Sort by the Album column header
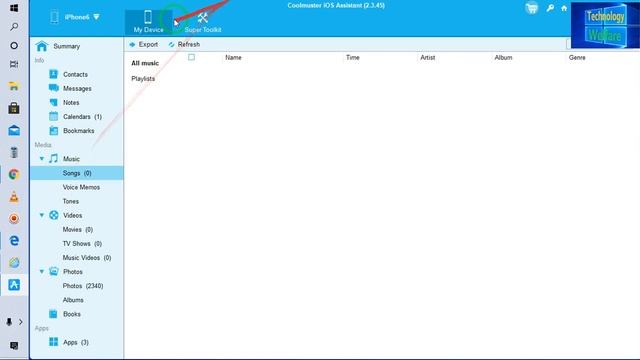Screen dimensions: 640x360 tap(503, 58)
